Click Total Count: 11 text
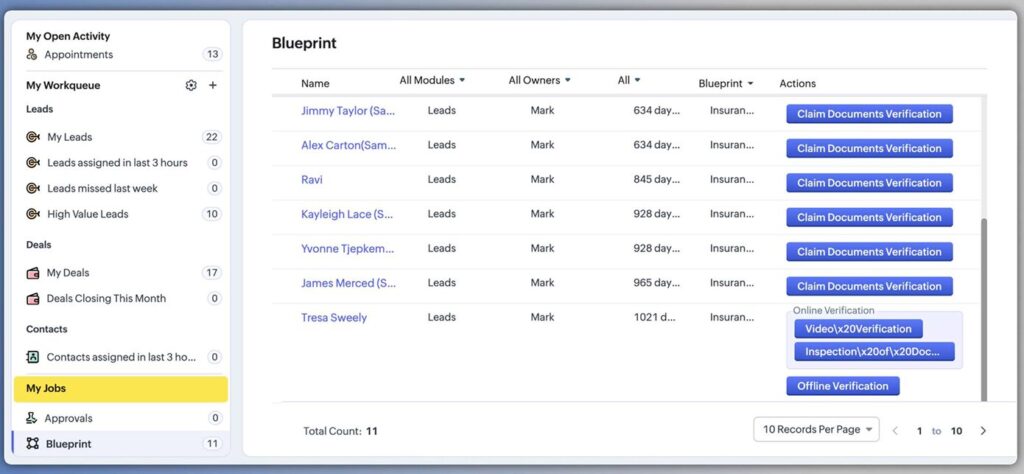The height and width of the screenshot is (474, 1024). coord(340,431)
